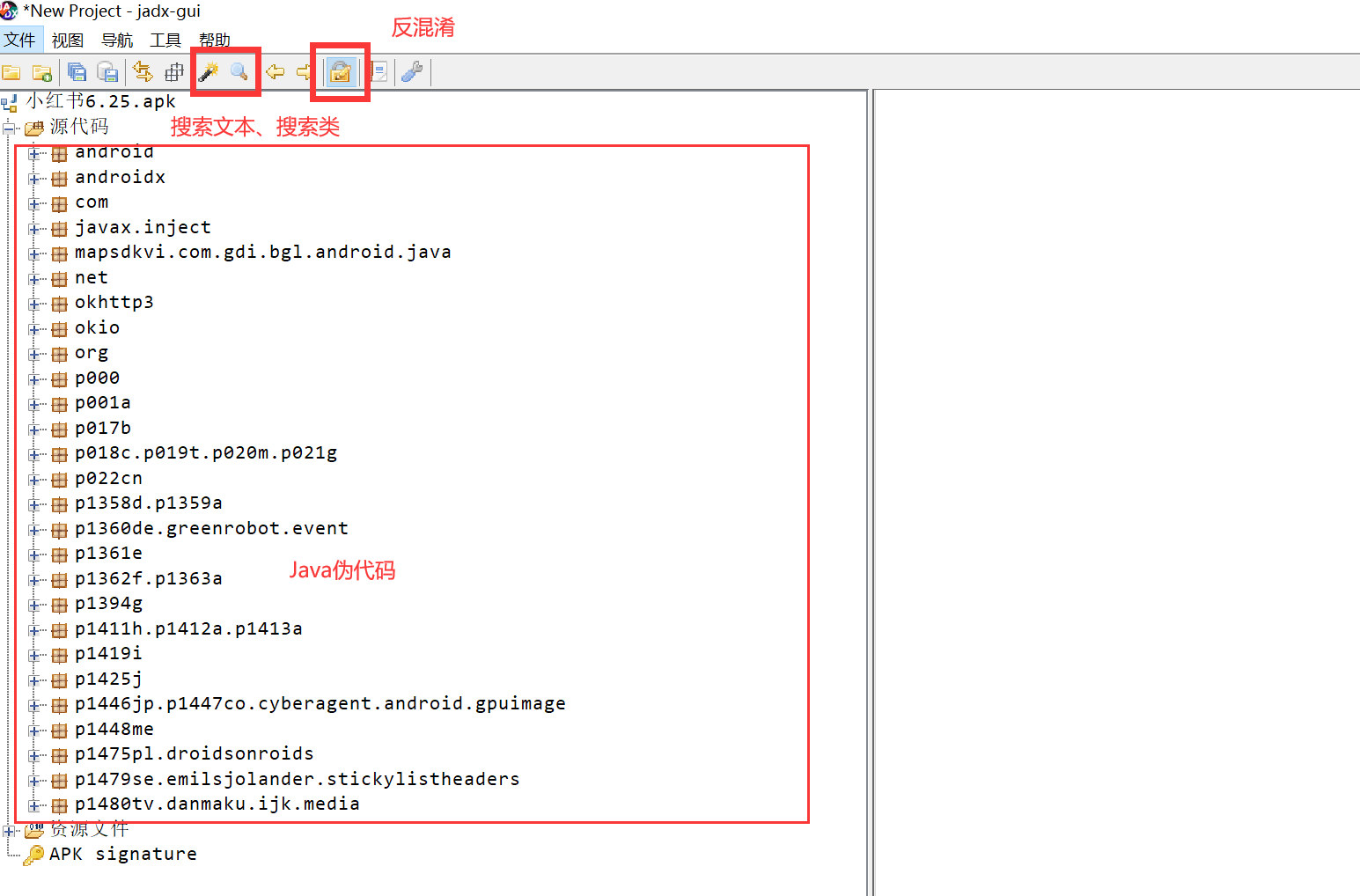Screen dimensions: 1360x896
Task: Open class search with the magnifier icon
Action: point(239,72)
